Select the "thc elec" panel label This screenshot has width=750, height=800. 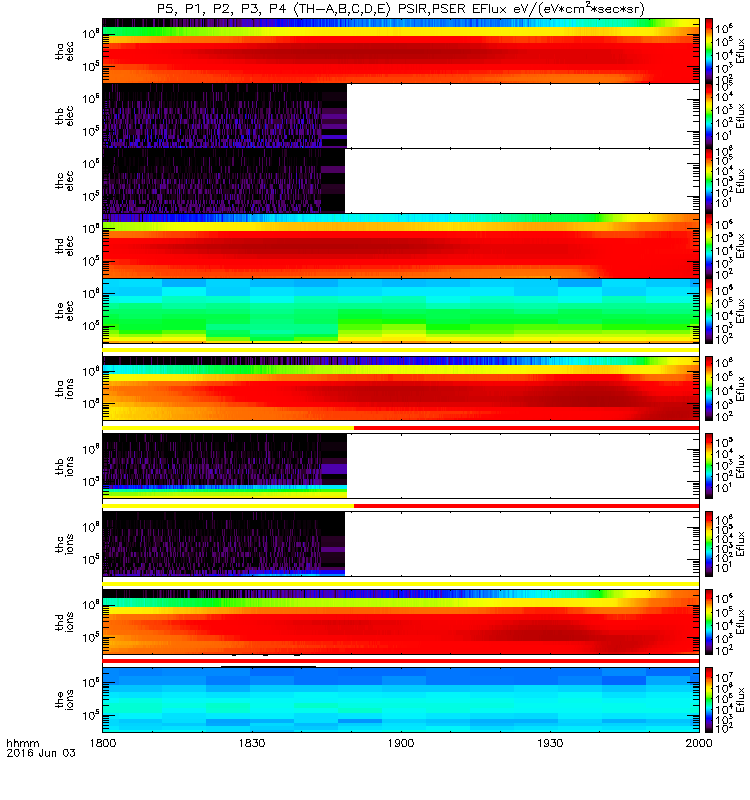coord(65,181)
